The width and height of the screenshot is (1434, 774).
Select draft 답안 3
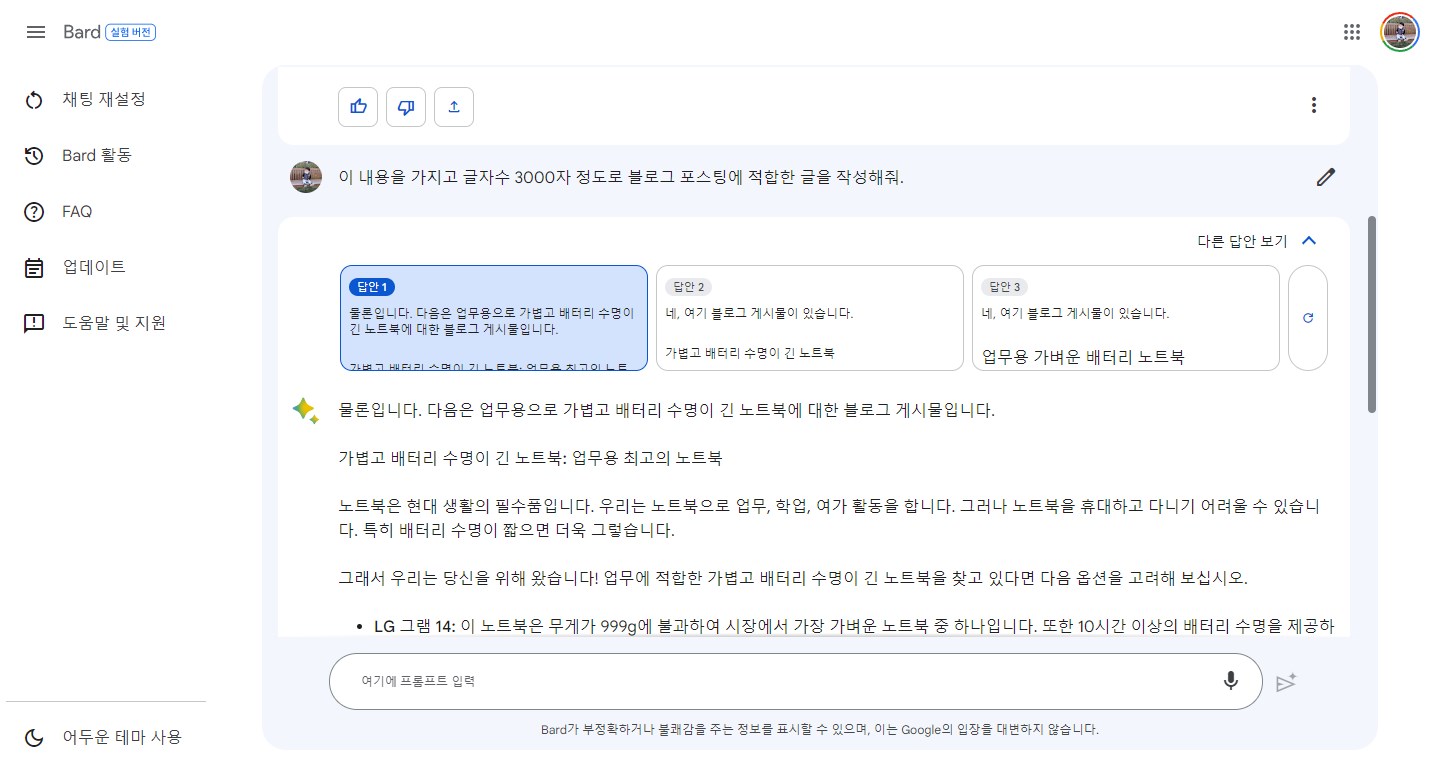tap(1124, 317)
